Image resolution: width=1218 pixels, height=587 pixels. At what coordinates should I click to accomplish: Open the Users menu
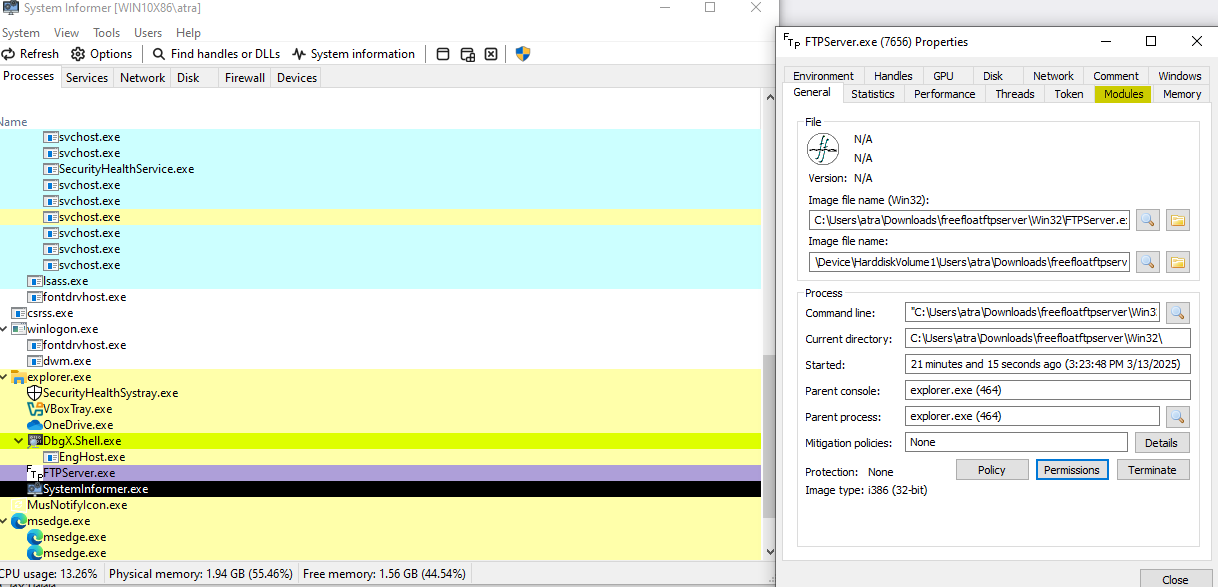pos(148,33)
